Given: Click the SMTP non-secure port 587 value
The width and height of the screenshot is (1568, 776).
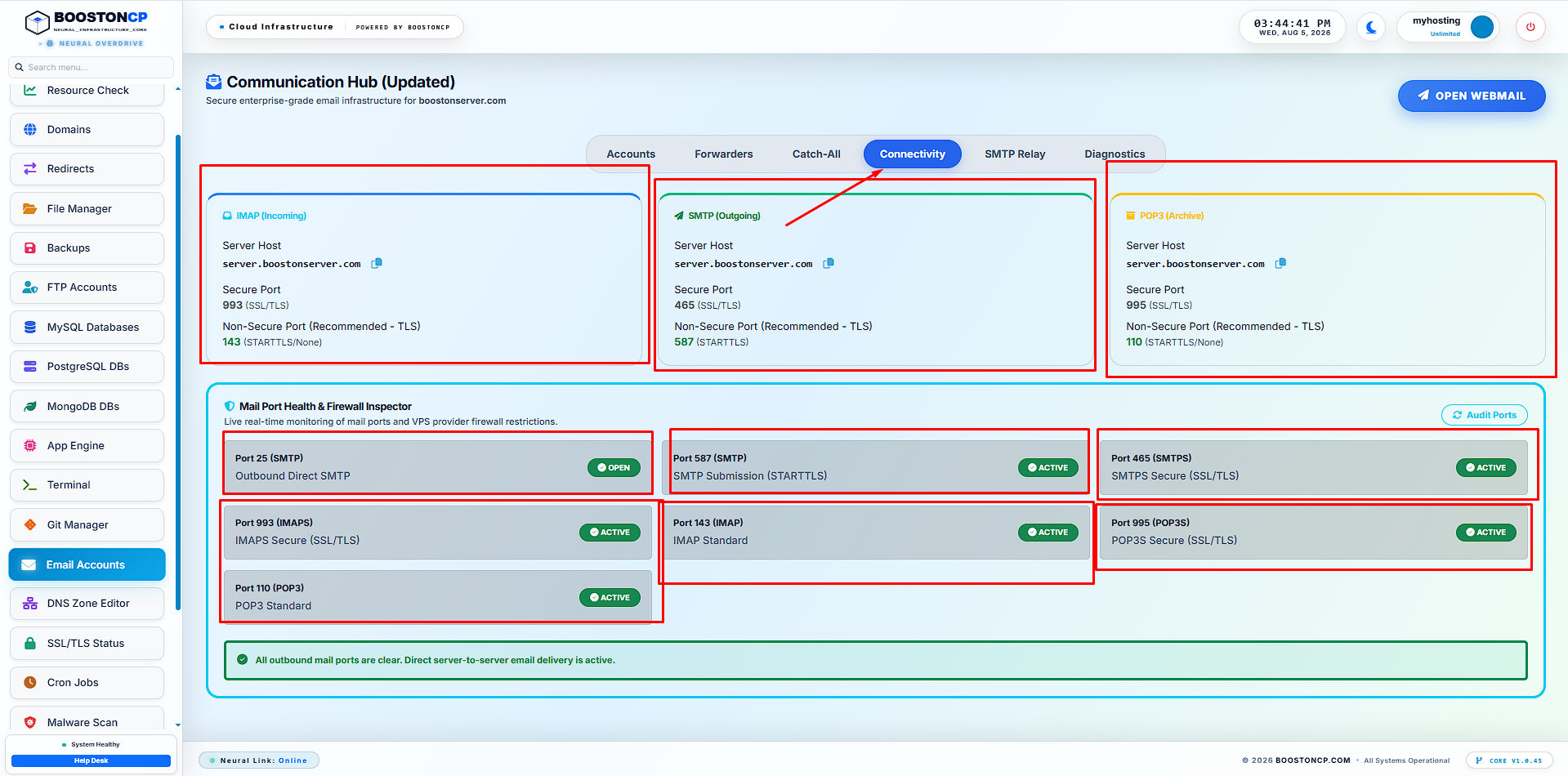Looking at the screenshot, I should 684,342.
